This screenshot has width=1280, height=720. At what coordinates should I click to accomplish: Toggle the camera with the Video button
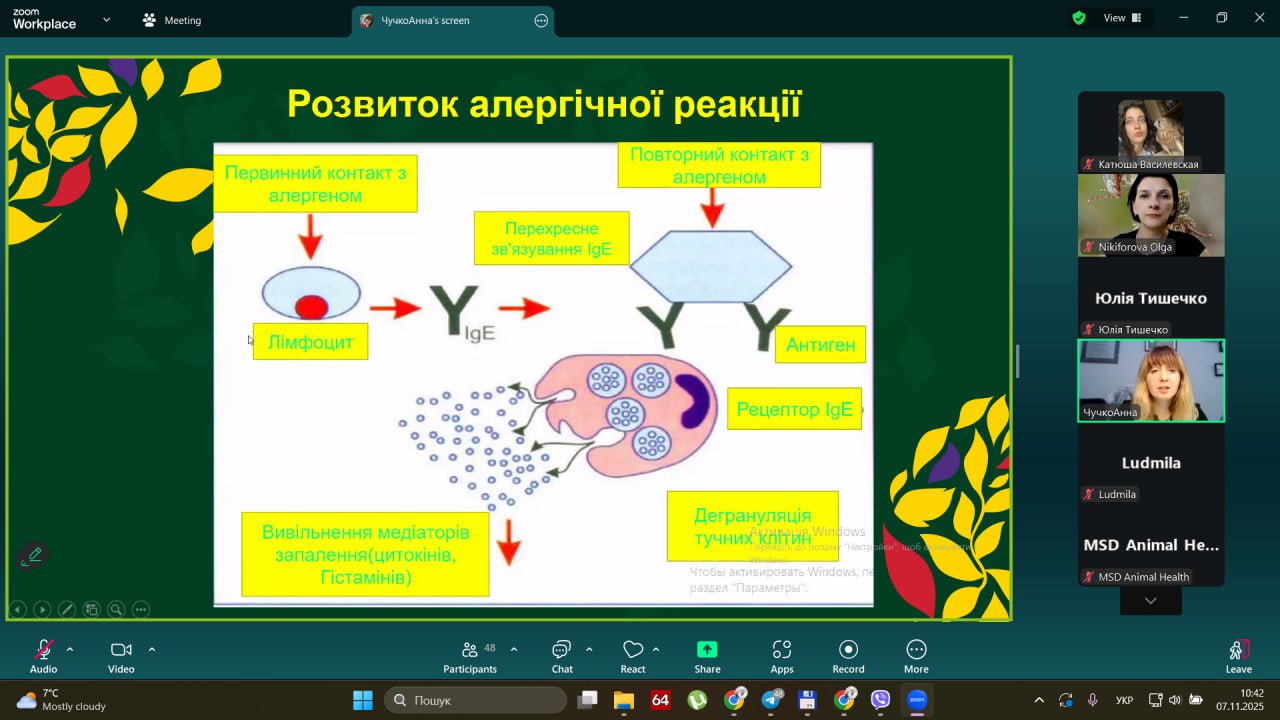[121, 655]
